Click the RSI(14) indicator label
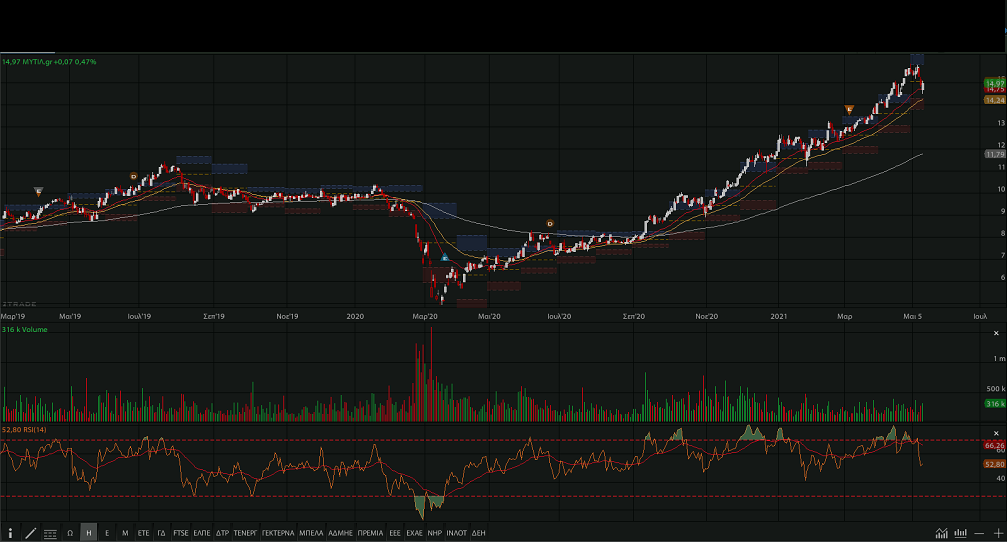 (33, 429)
